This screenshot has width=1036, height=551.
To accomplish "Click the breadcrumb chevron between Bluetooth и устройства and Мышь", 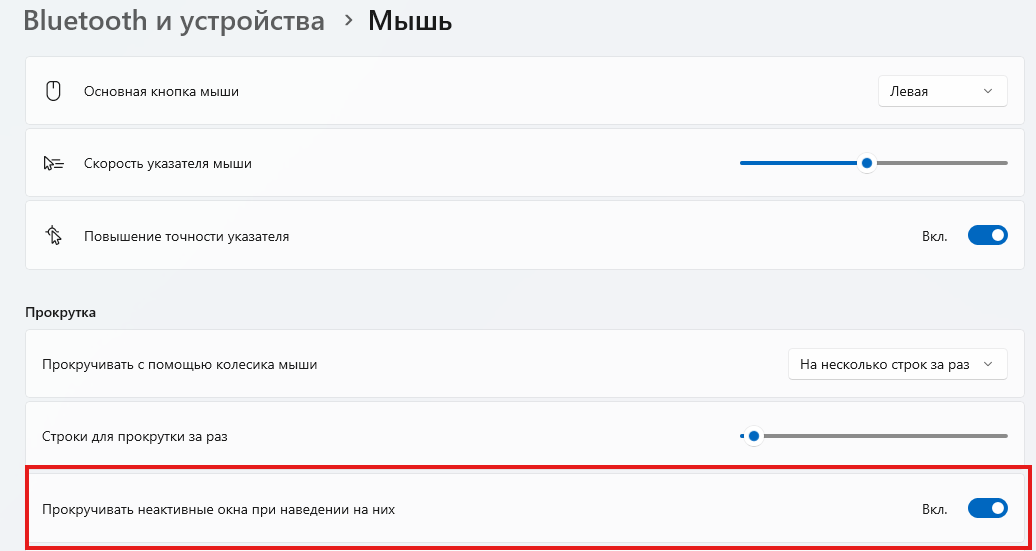I will pos(348,20).
